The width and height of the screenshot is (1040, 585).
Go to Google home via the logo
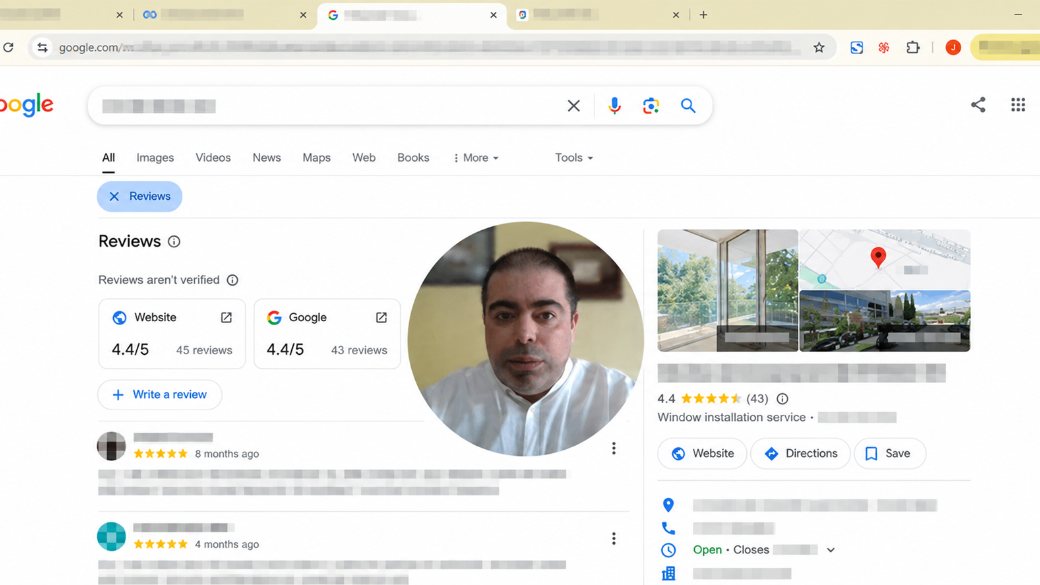pyautogui.click(x=27, y=105)
